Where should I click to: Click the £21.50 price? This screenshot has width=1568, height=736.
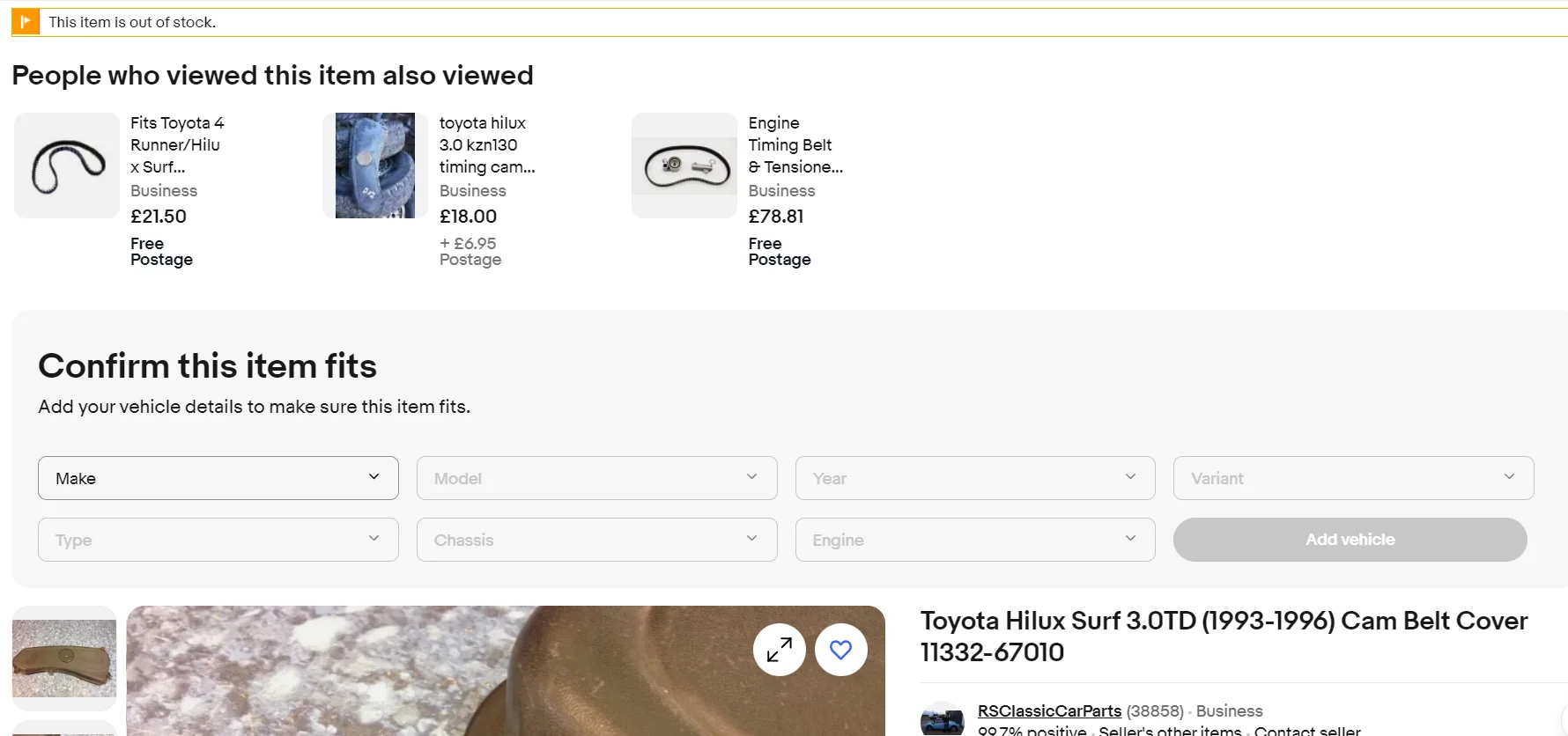click(159, 217)
